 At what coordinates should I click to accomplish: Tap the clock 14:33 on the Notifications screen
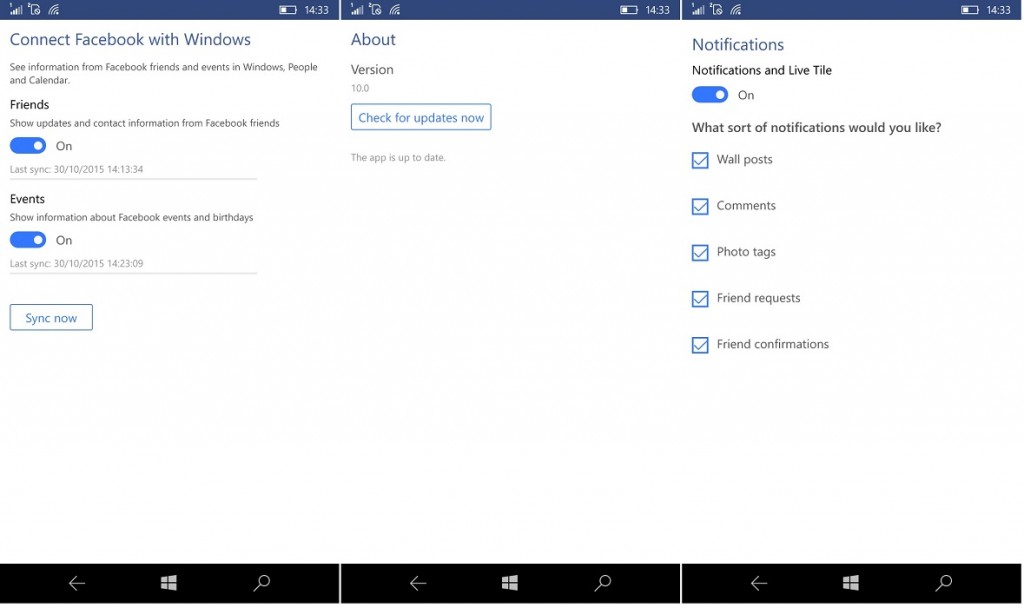tap(999, 10)
